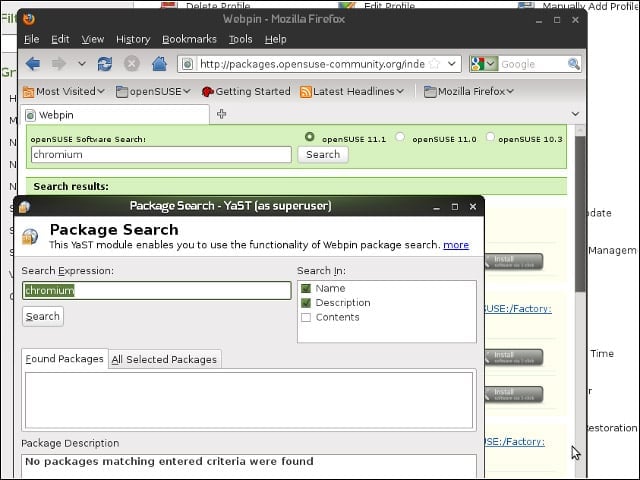Select the openSUSE 11.0 radio button
This screenshot has width=640, height=480.
[400, 137]
